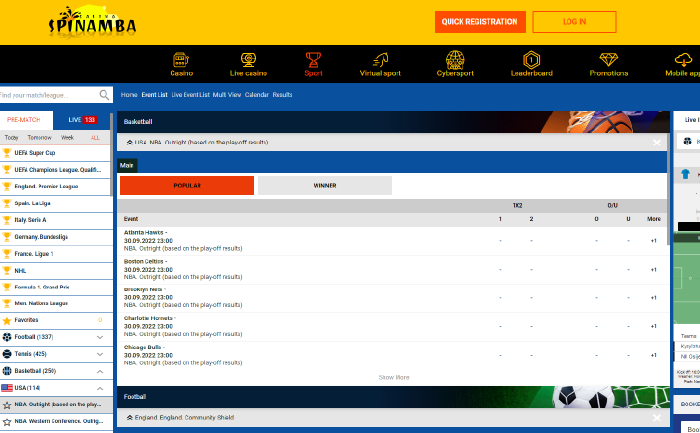The width and height of the screenshot is (700, 433).
Task: Close the England Community Shield panel
Action: pos(656,418)
